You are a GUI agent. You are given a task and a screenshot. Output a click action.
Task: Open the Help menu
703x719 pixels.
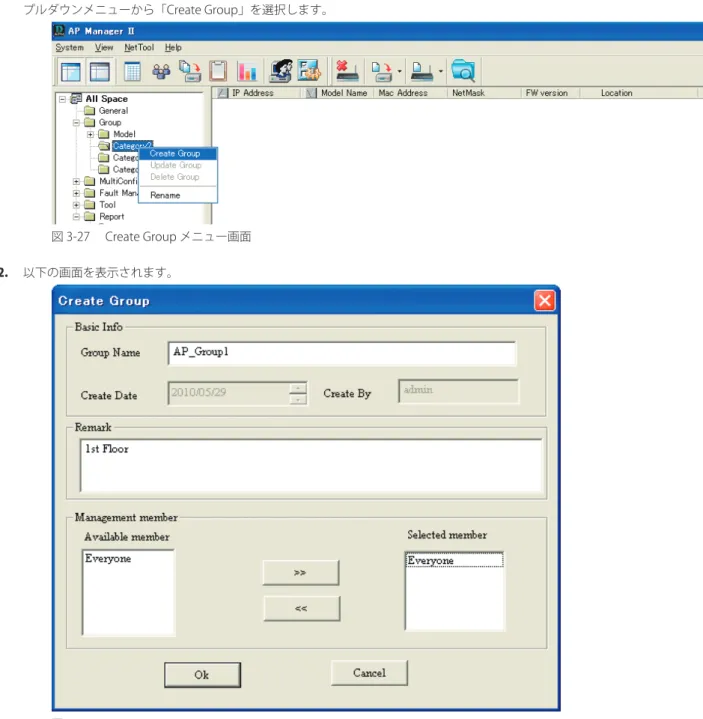(173, 48)
